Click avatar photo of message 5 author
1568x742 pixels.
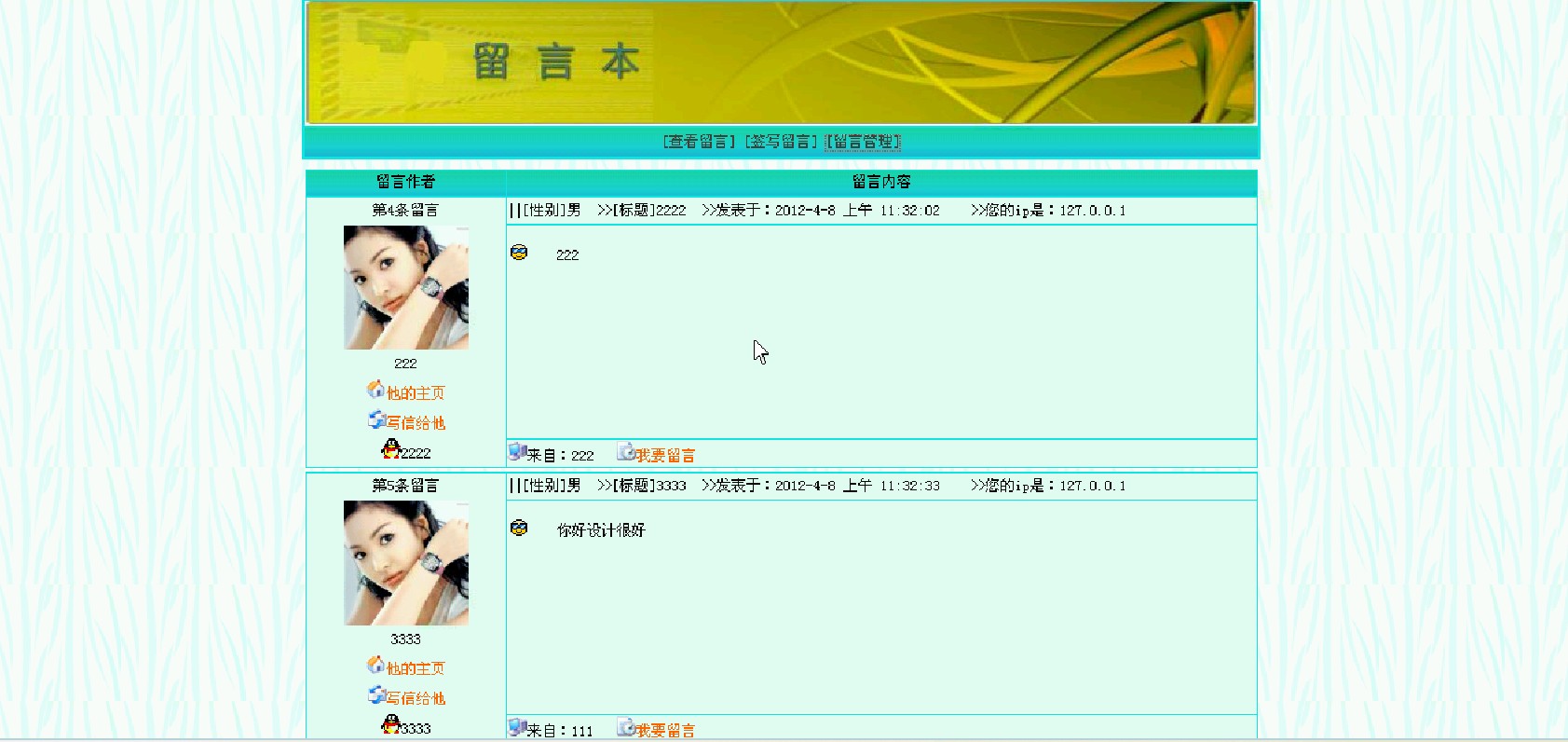[x=405, y=563]
